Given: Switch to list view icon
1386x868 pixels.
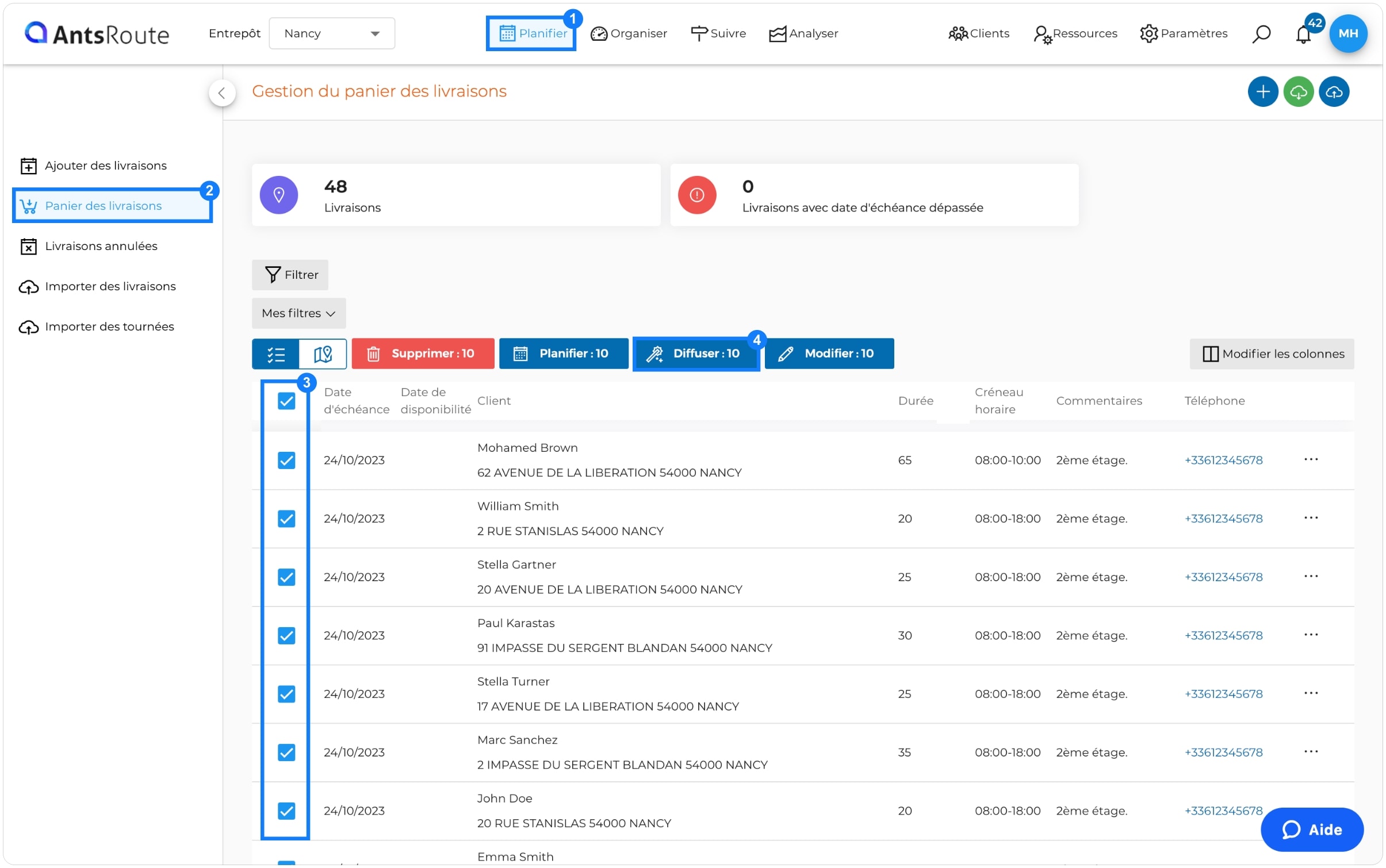Looking at the screenshot, I should pos(275,354).
